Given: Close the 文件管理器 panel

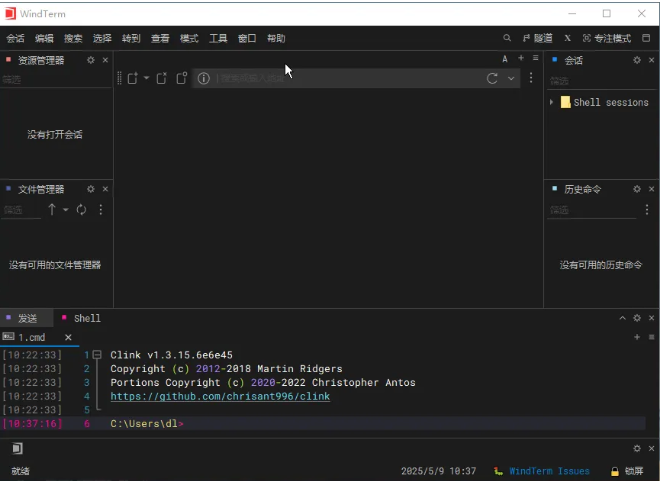Looking at the screenshot, I should [x=105, y=189].
